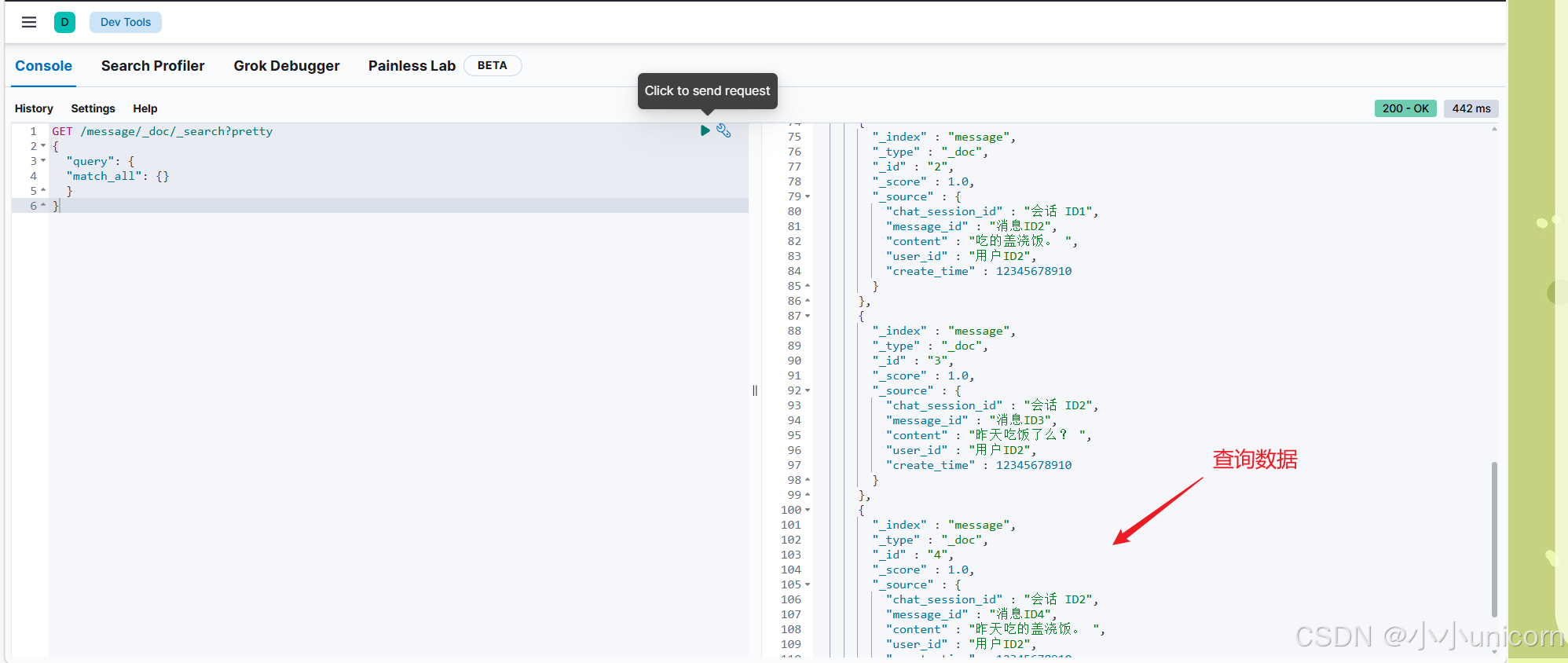This screenshot has height=663, width=1568.
Task: Click the 442 ms response time badge
Action: coord(1471,108)
